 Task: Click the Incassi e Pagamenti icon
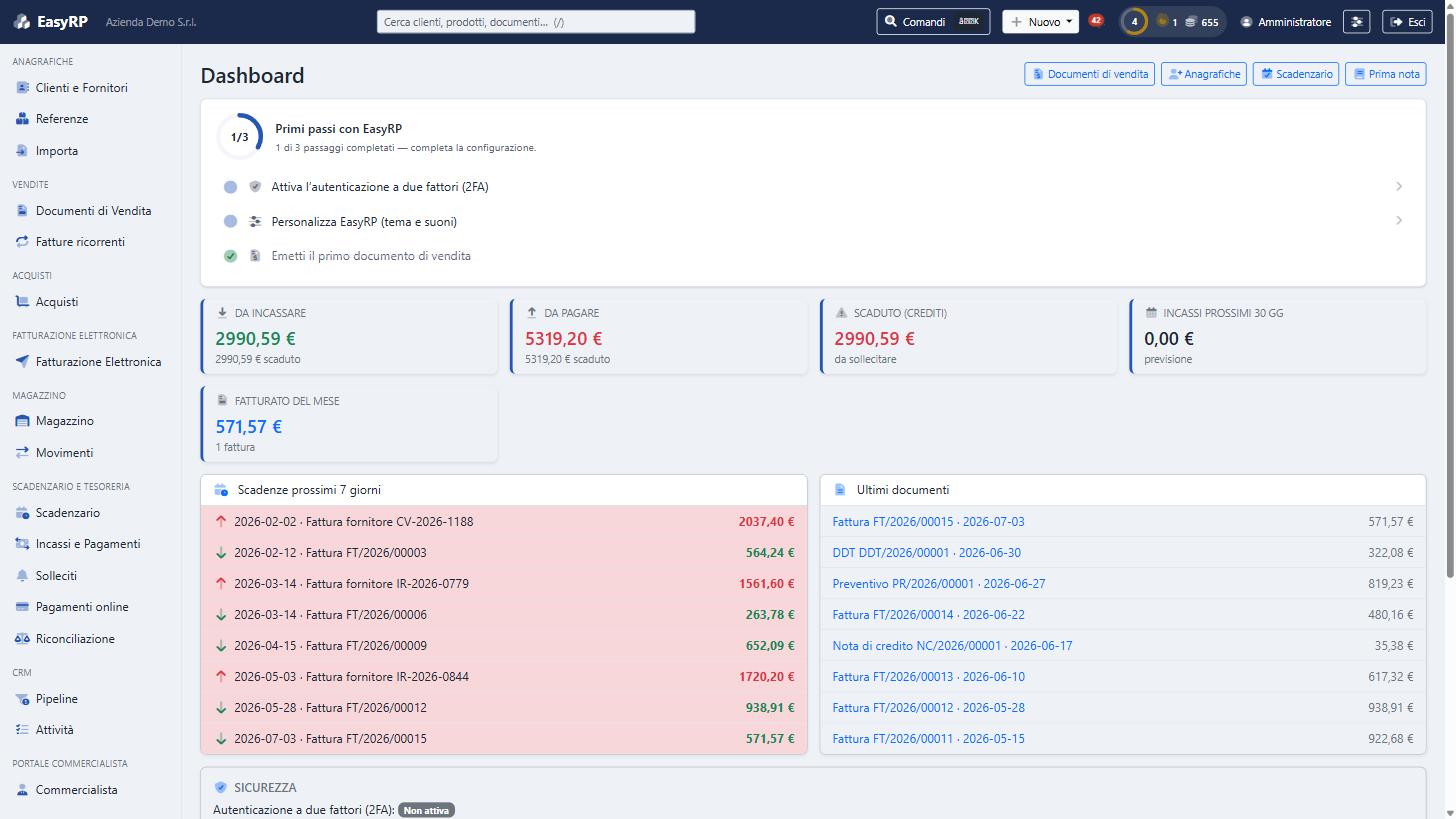tap(22, 544)
